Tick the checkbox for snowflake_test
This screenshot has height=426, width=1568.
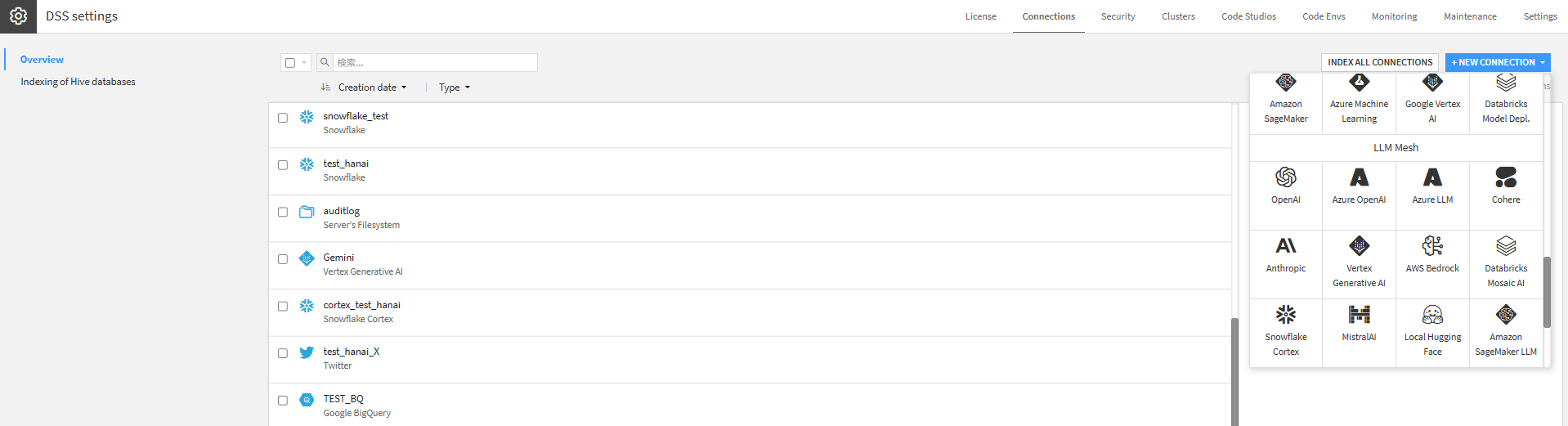pyautogui.click(x=283, y=118)
